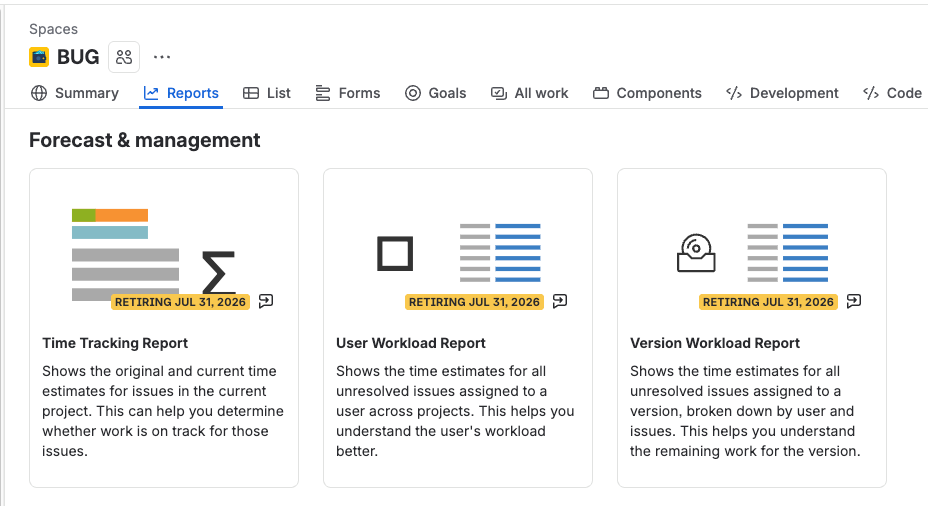Screen dimensions: 928x506
Task: Click the User Workload Report description text
Action: pos(455,411)
